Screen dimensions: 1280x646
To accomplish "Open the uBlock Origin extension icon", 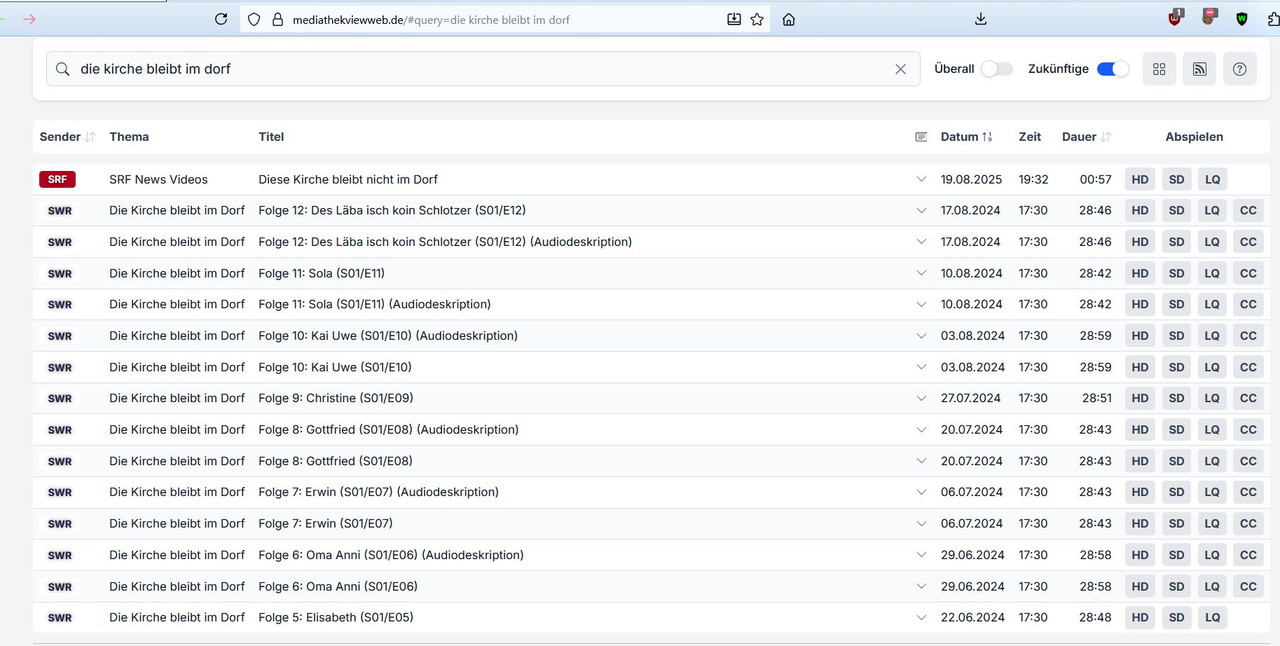I will pyautogui.click(x=1175, y=18).
